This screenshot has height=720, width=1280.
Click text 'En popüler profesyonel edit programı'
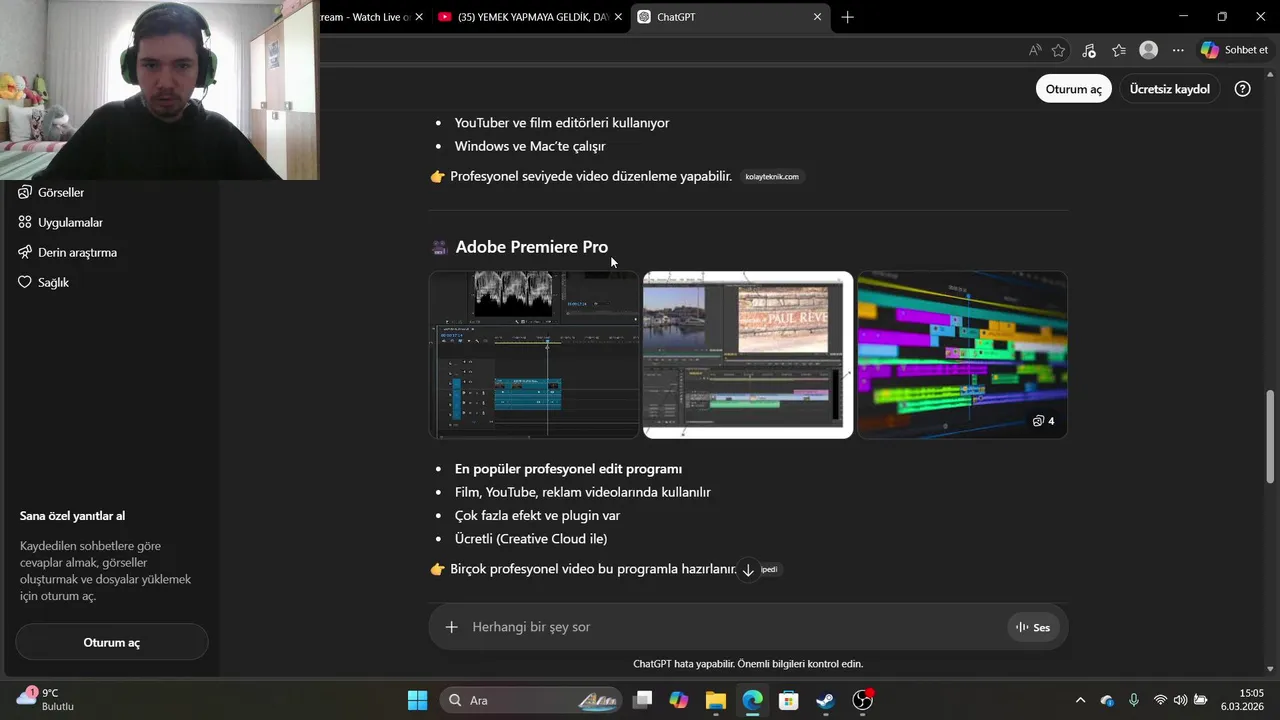568,469
